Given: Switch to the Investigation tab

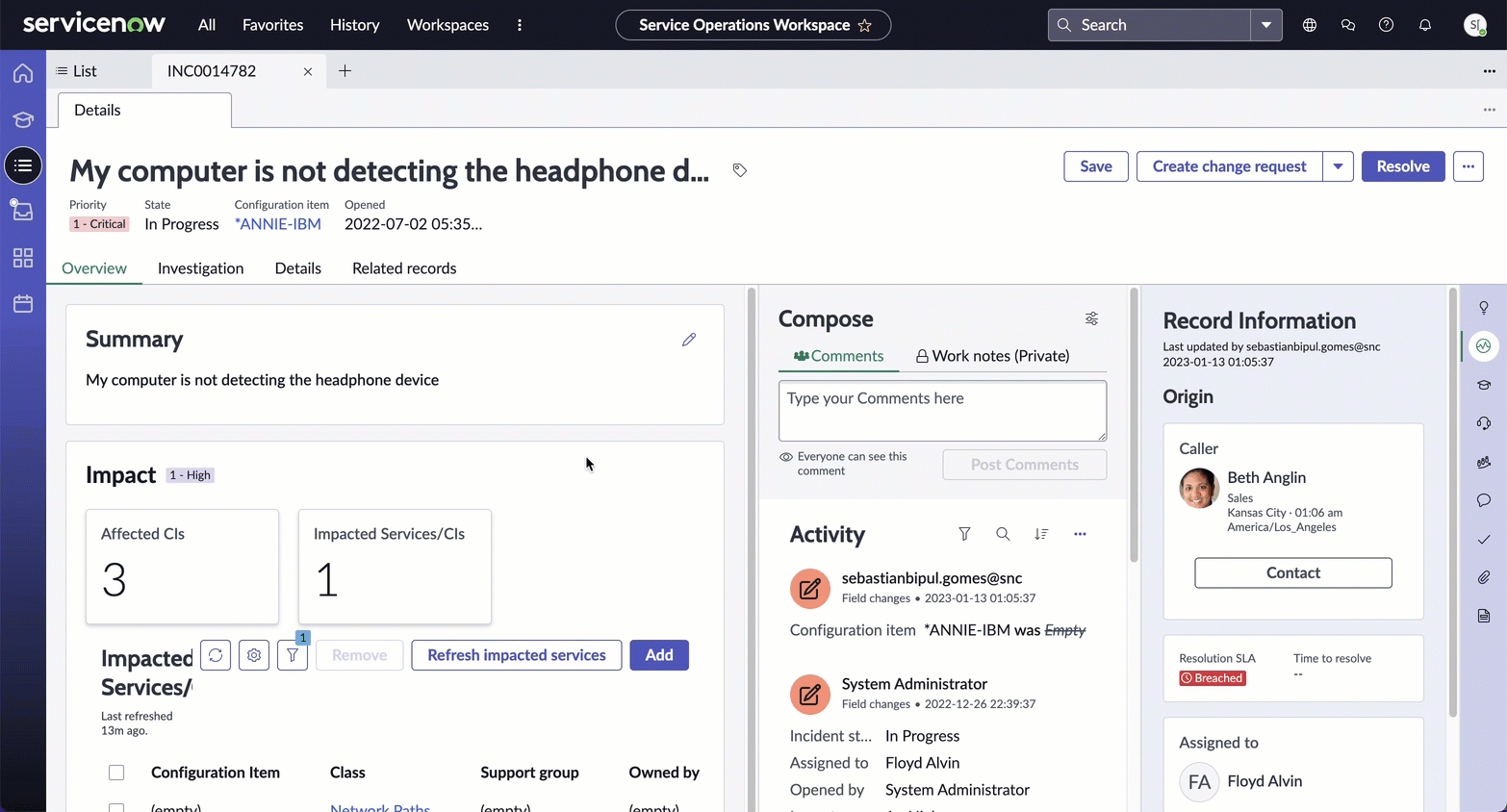Looking at the screenshot, I should point(200,268).
